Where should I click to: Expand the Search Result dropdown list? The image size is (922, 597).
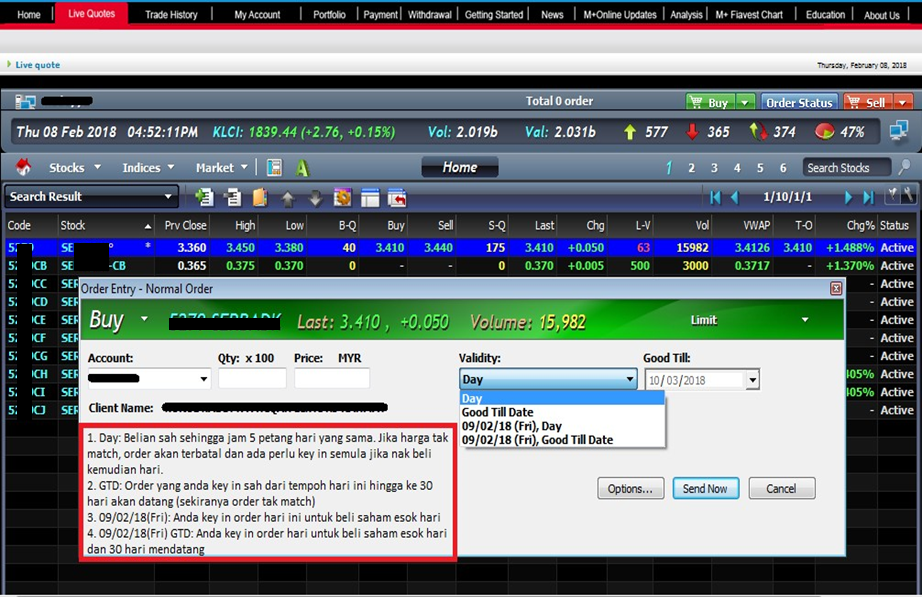170,197
